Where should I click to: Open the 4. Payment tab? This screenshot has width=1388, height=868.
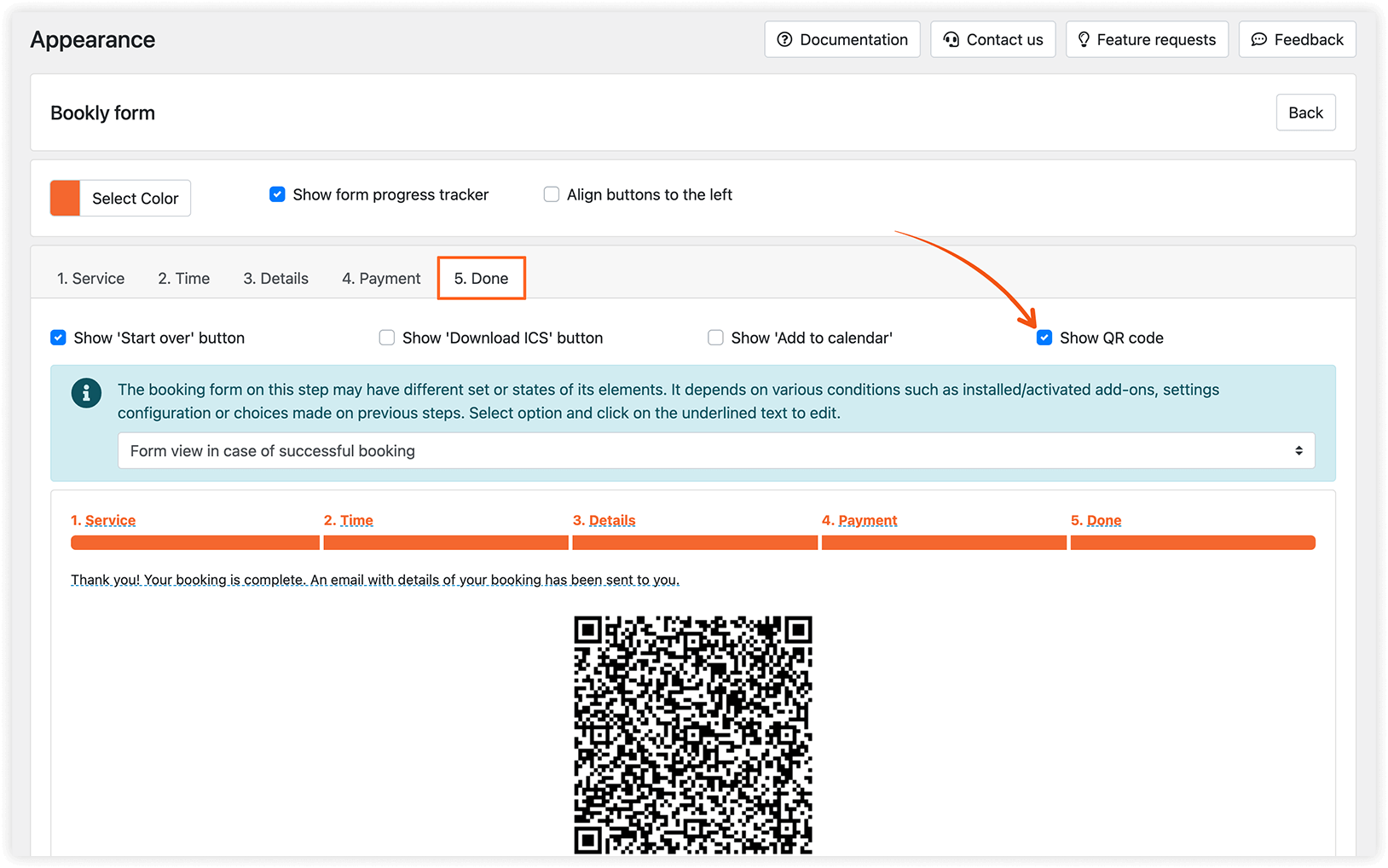click(381, 278)
